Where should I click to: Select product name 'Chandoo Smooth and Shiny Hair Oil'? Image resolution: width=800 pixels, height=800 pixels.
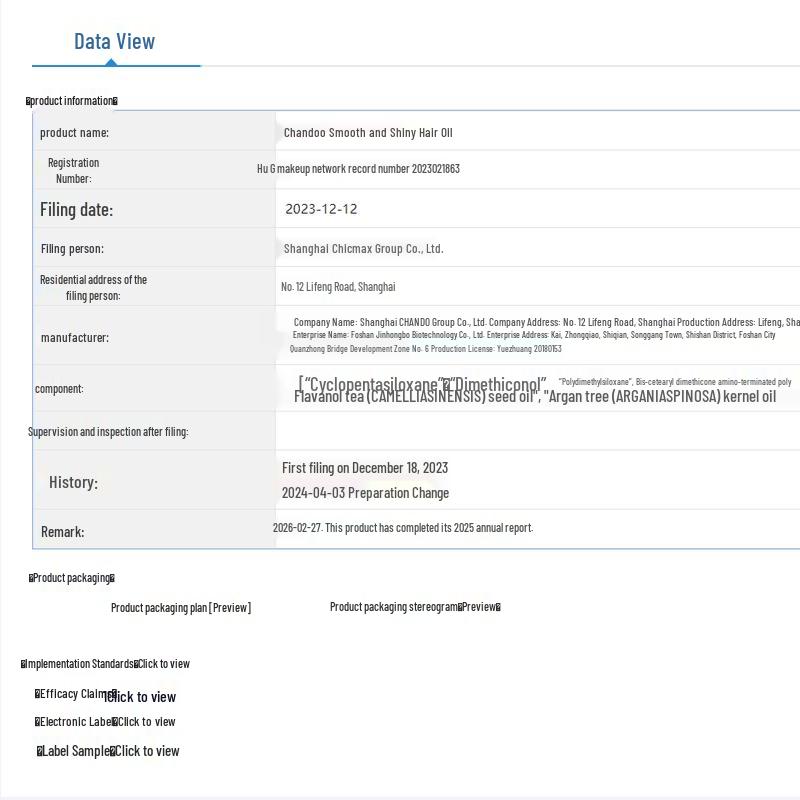click(x=368, y=133)
